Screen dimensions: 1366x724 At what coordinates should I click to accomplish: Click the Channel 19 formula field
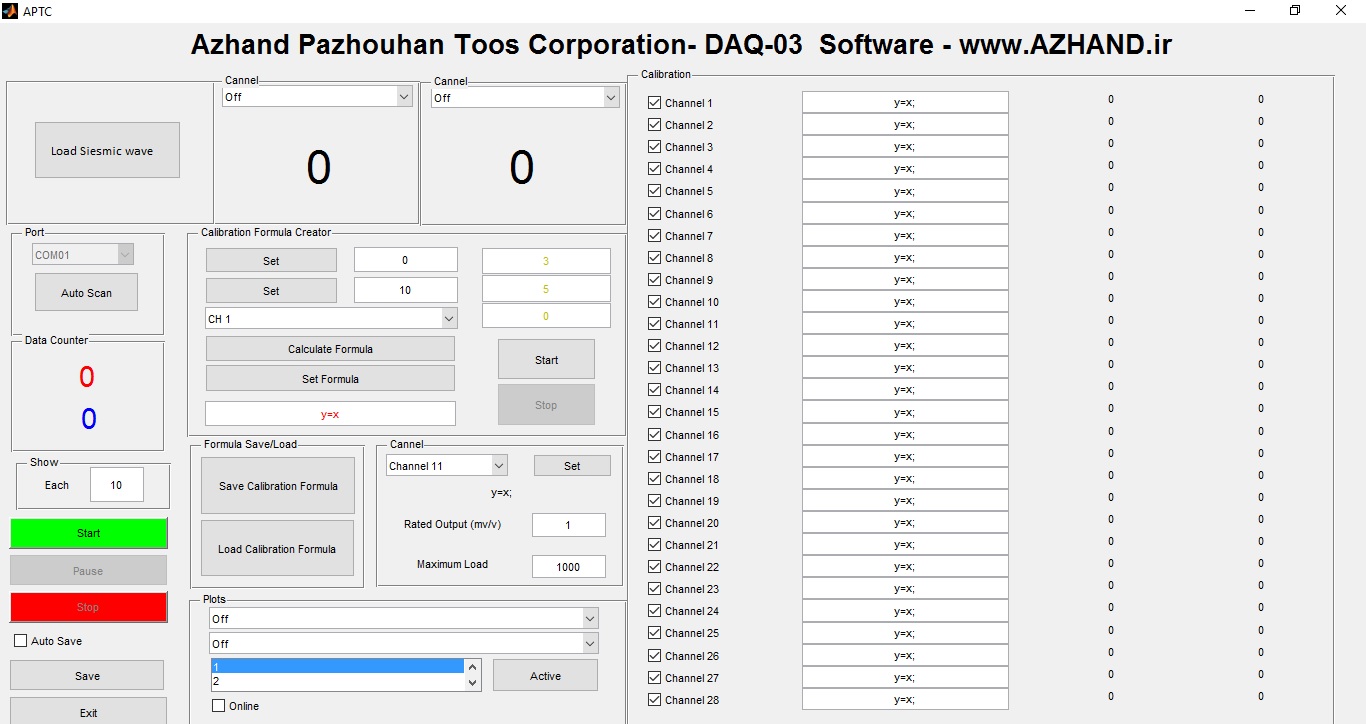click(x=905, y=500)
